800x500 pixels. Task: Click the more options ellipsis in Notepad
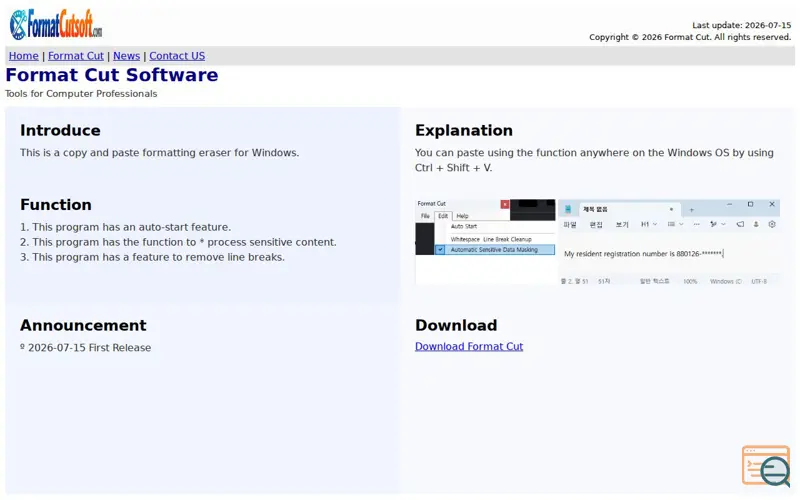[696, 224]
